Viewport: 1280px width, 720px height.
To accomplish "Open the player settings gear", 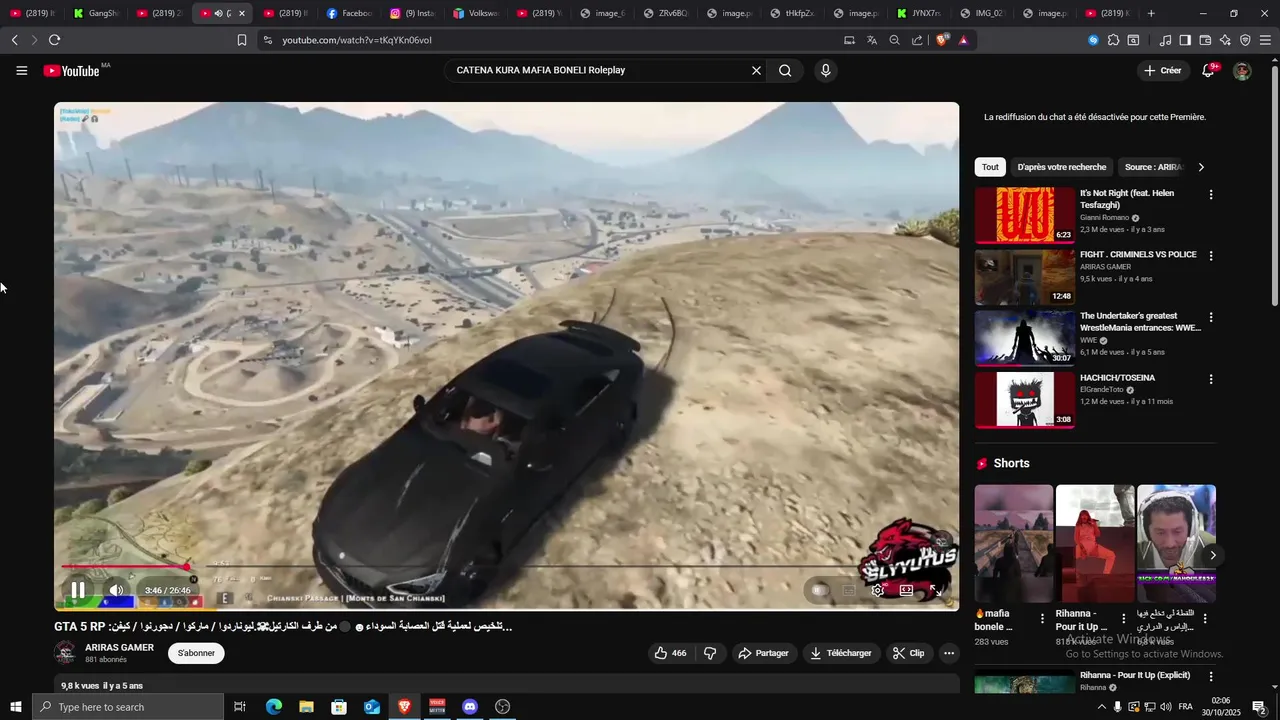I will tap(877, 590).
